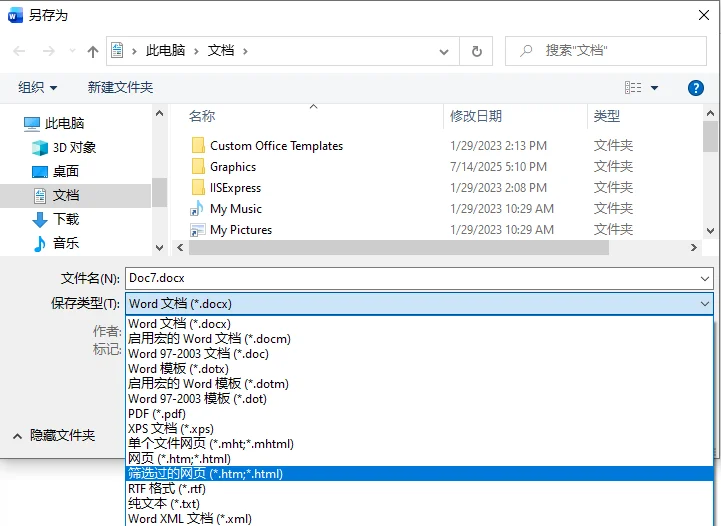Screen dimensions: 721x526
Task: Click navigation pane scroll down arrow
Action: pos(160,247)
